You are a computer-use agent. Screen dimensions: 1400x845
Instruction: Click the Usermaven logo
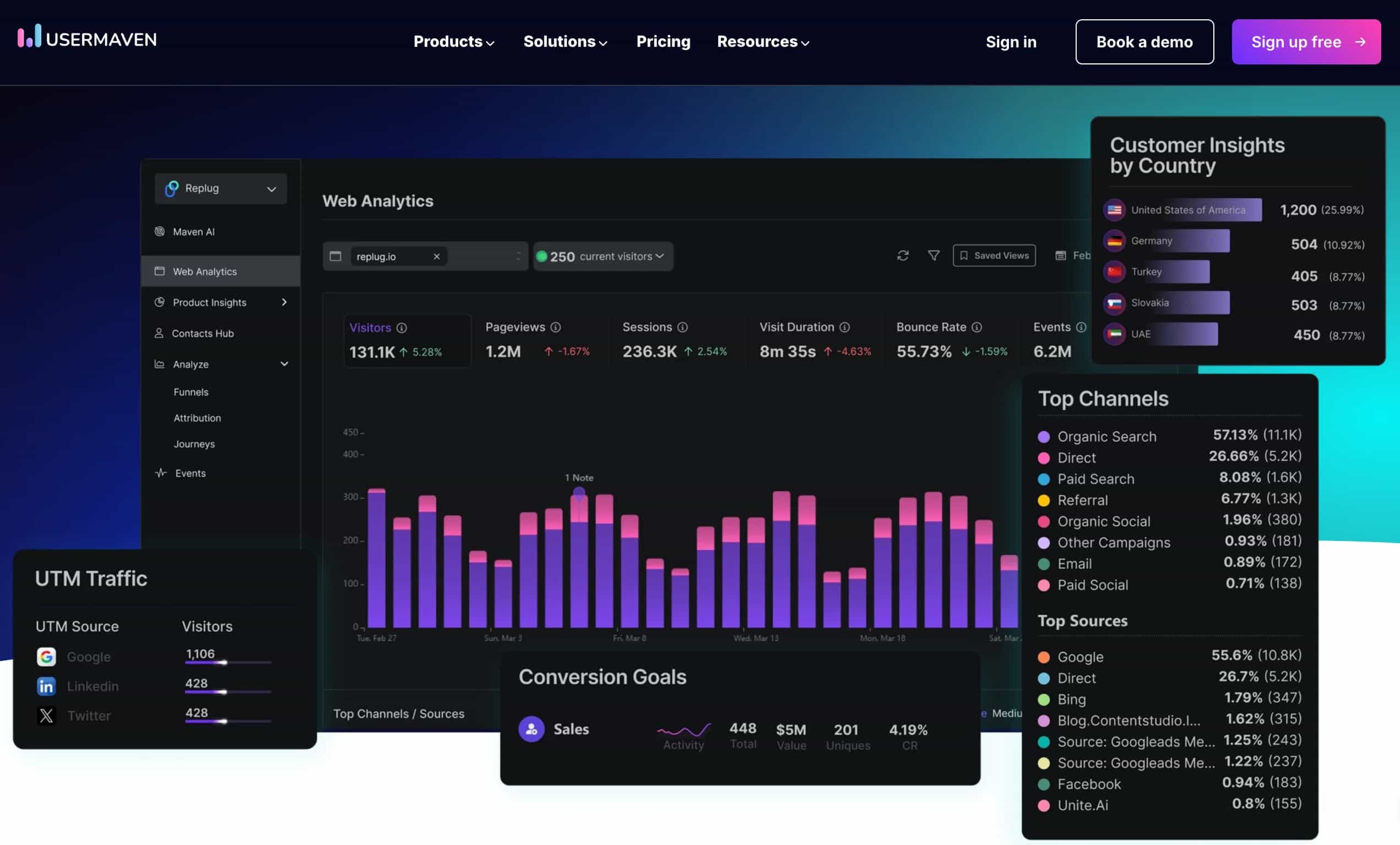(87, 37)
